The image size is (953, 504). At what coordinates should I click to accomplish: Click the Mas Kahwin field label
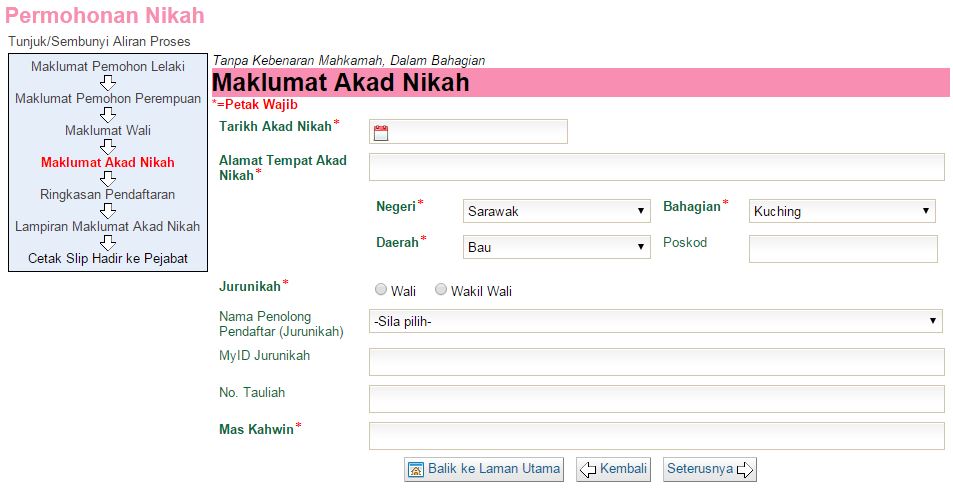(x=256, y=429)
